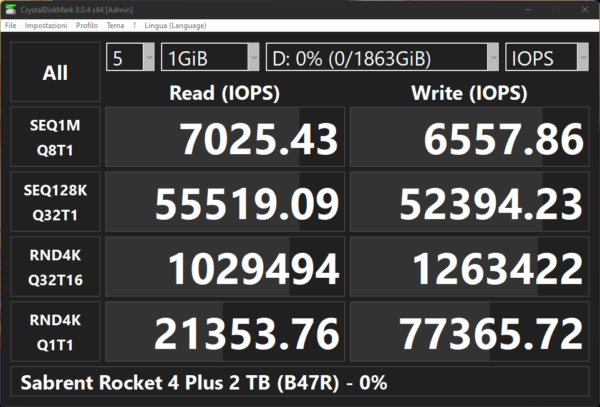Click the ? help menu
Screen dimensions: 600x407
click(x=134, y=24)
